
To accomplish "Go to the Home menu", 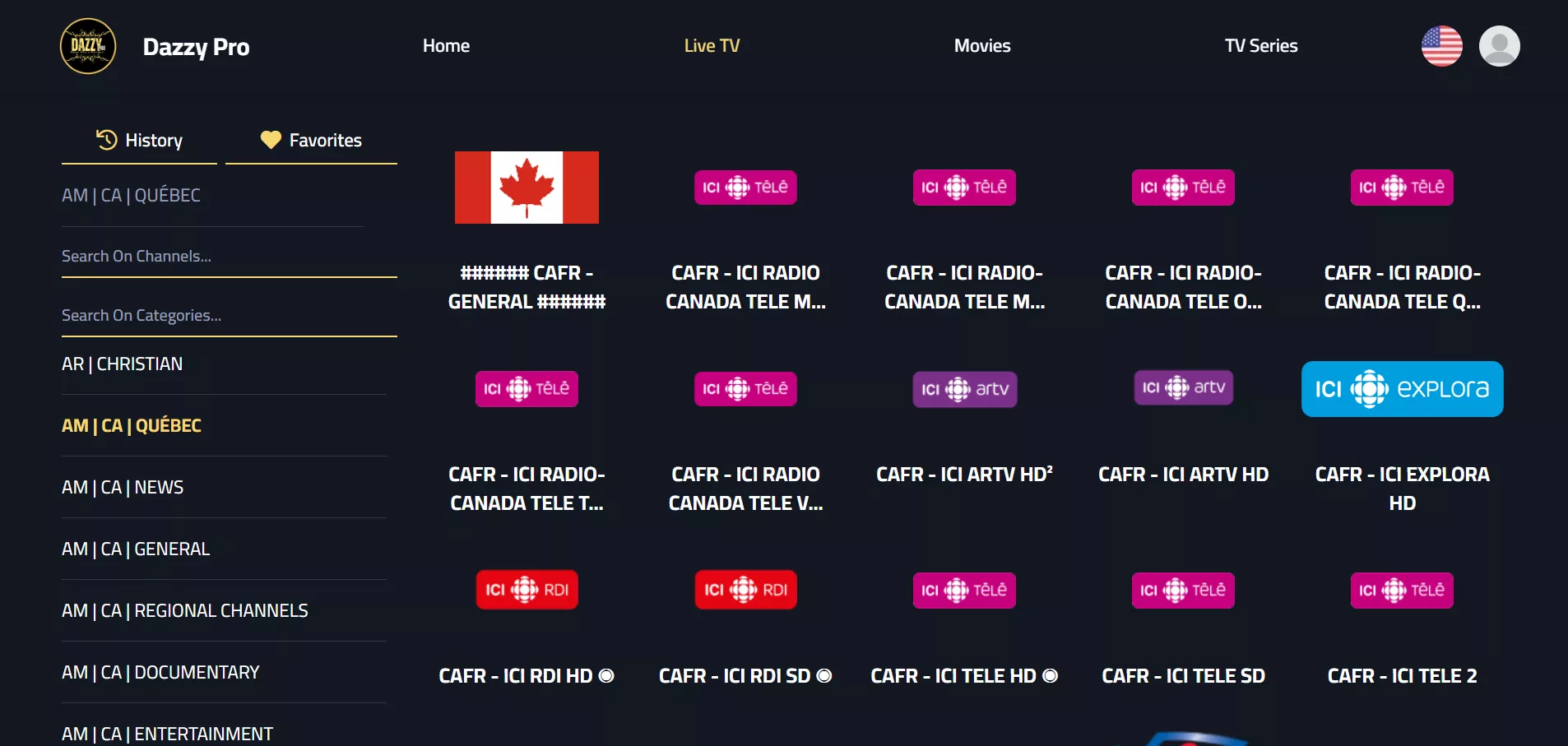I will tap(446, 46).
